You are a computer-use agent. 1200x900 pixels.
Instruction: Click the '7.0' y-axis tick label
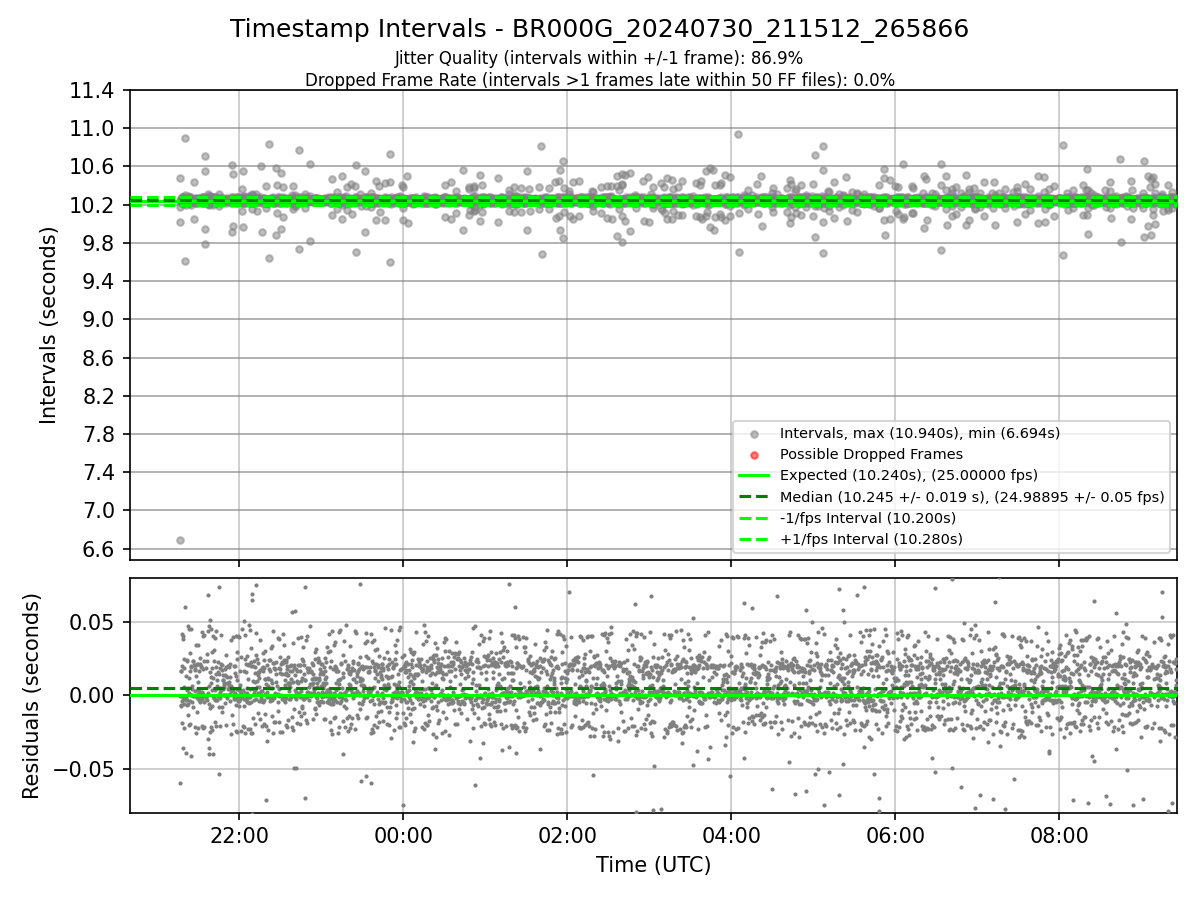98,511
